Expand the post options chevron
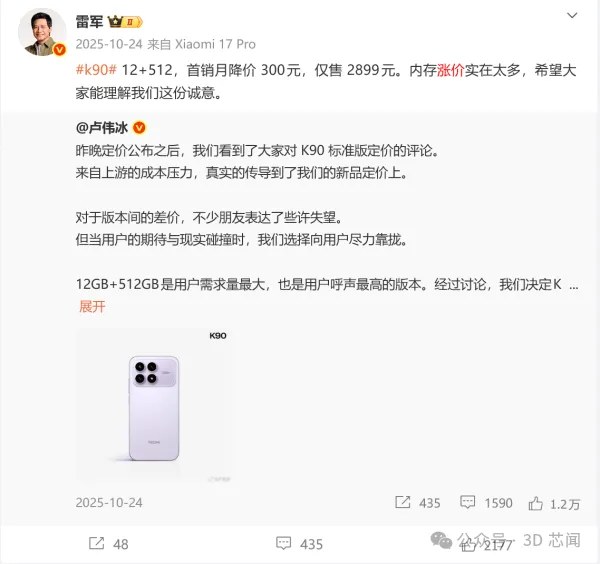Screen dimensions: 600x564 pos(572,16)
